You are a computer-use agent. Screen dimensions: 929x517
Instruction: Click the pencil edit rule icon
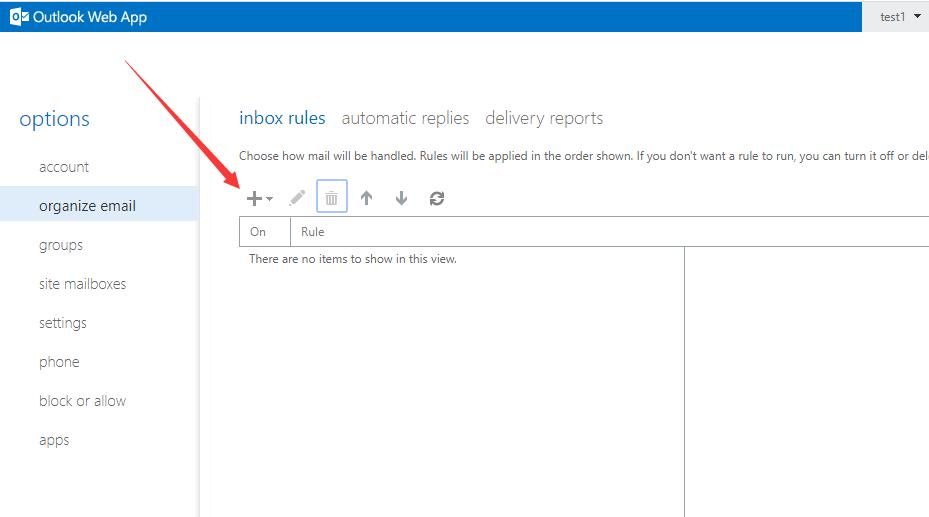(297, 198)
